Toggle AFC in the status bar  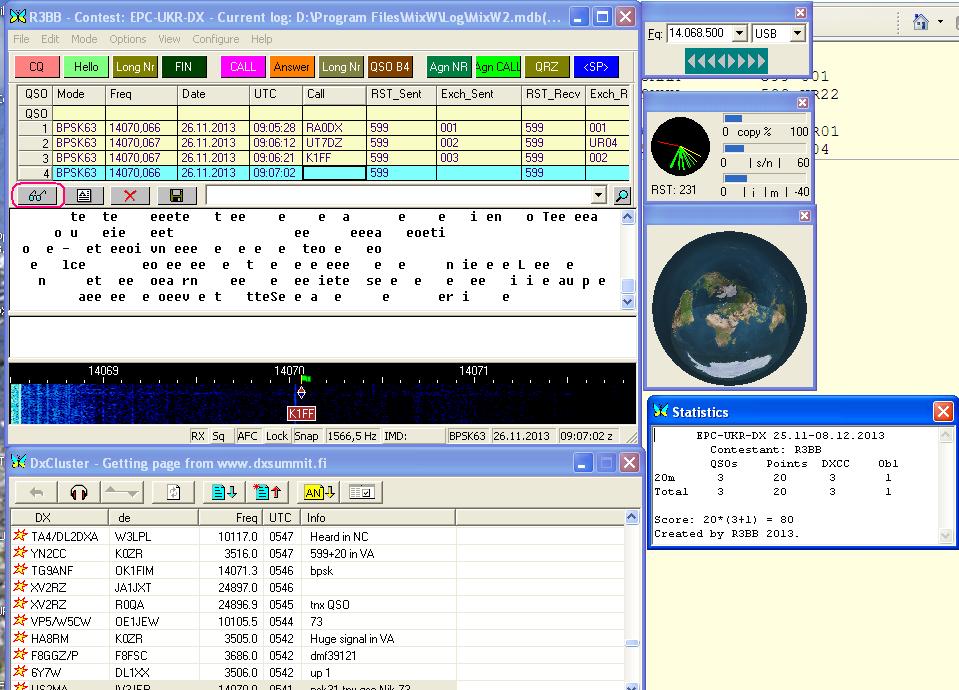click(x=250, y=436)
